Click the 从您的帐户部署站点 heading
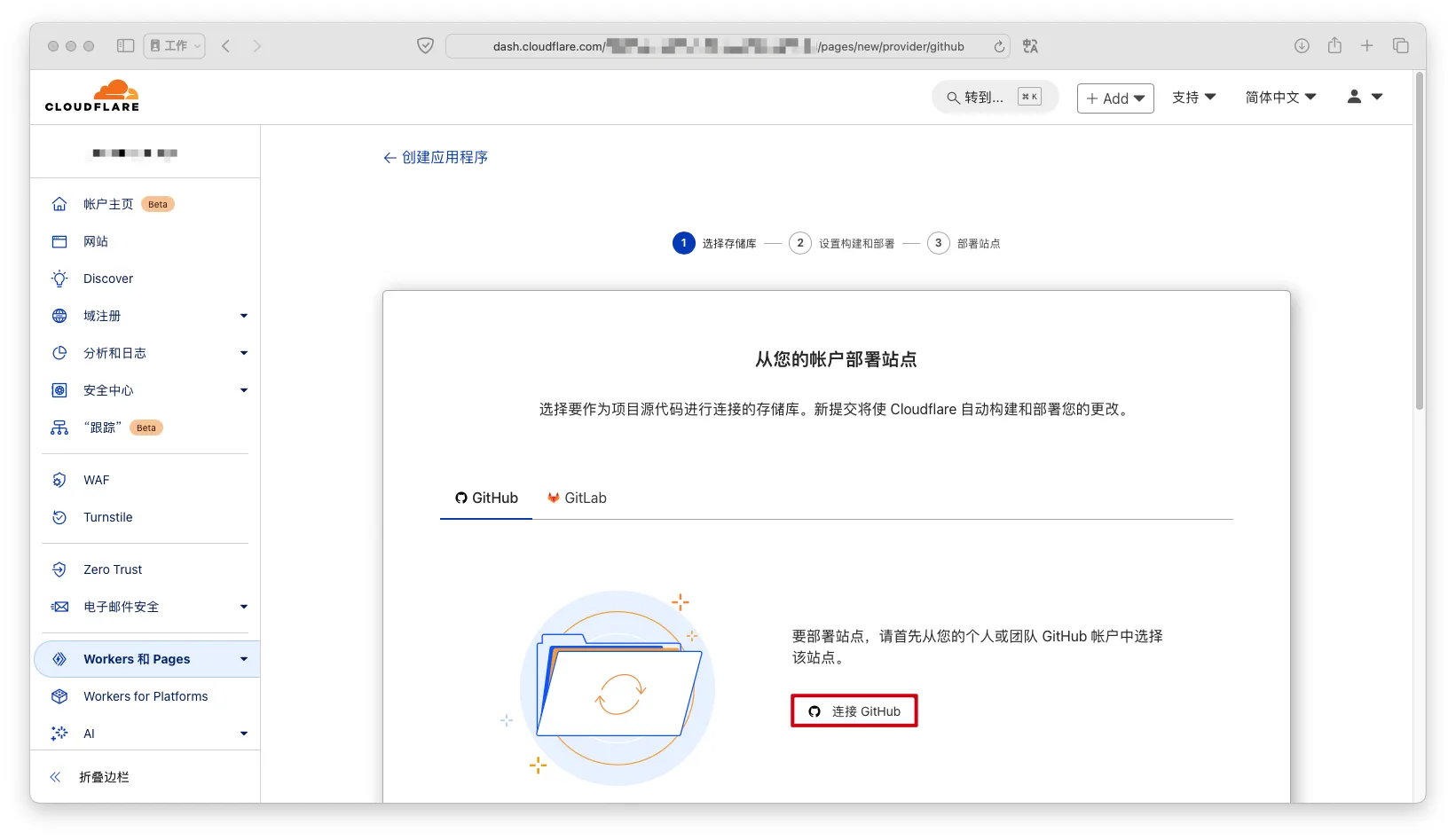 pyautogui.click(x=836, y=359)
